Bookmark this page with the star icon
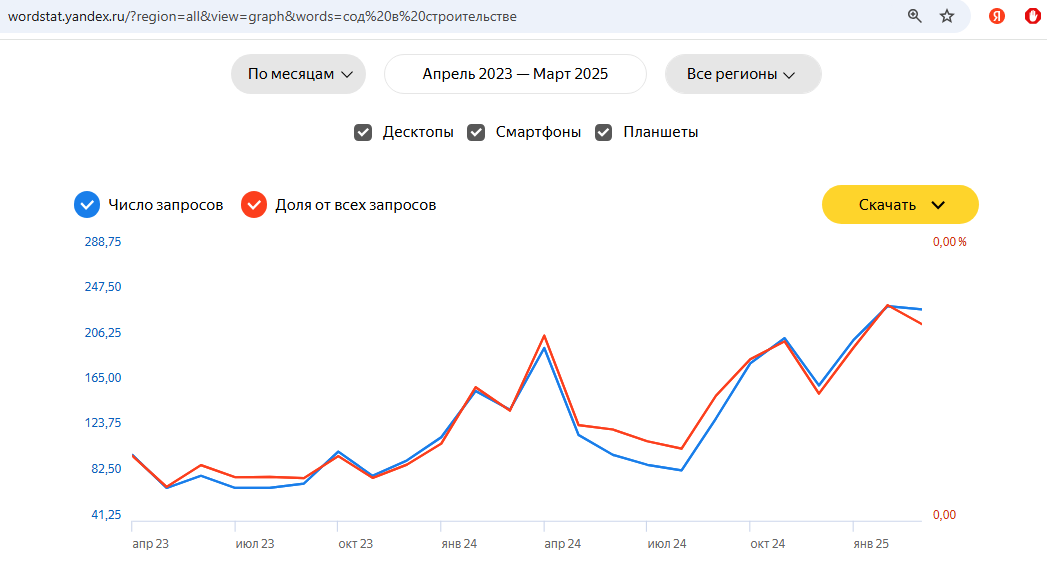This screenshot has height=579, width=1047. pos(947,16)
